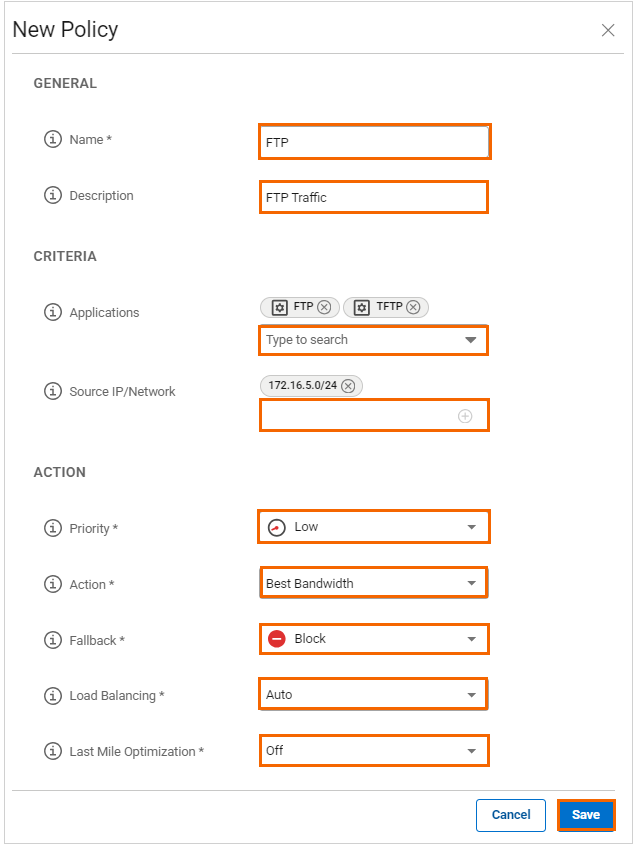Expand the Last Mile Optimization dropdown
This screenshot has width=636, height=847.
[374, 751]
